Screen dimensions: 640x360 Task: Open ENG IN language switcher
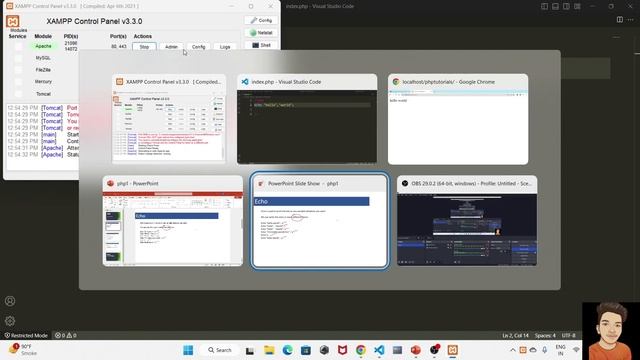(x=561, y=350)
